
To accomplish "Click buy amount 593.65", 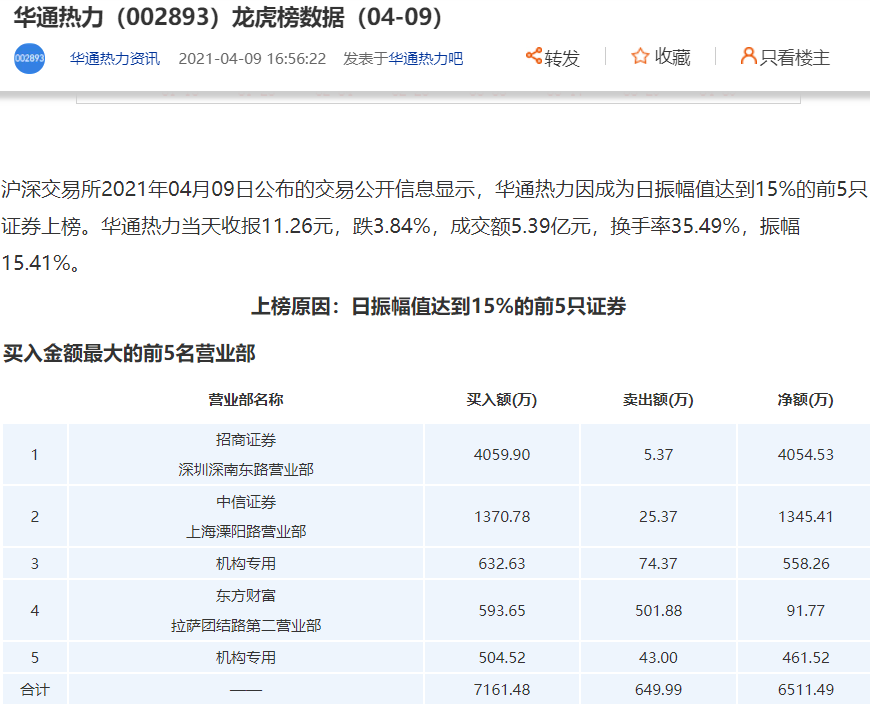I will [x=502, y=611].
